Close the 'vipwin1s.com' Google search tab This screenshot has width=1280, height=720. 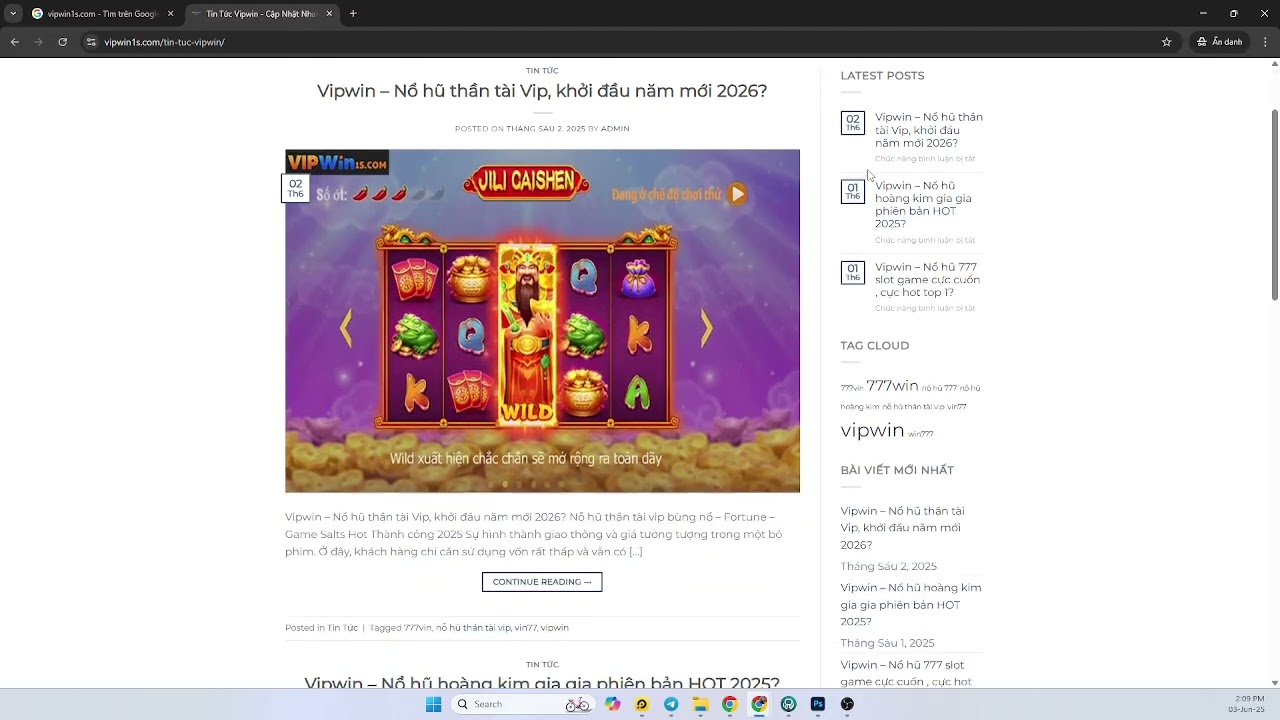(x=170, y=14)
